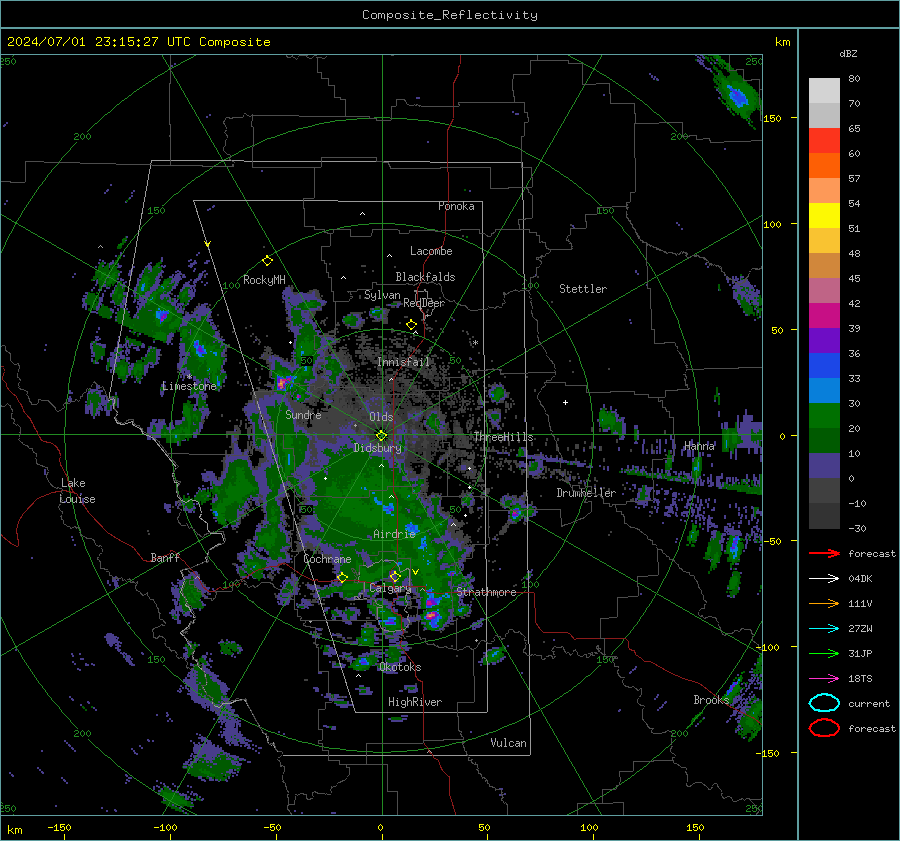Viewport: 900px width, 841px height.
Task: Click the 54 dBZ yellow color swatch
Action: pos(824,215)
